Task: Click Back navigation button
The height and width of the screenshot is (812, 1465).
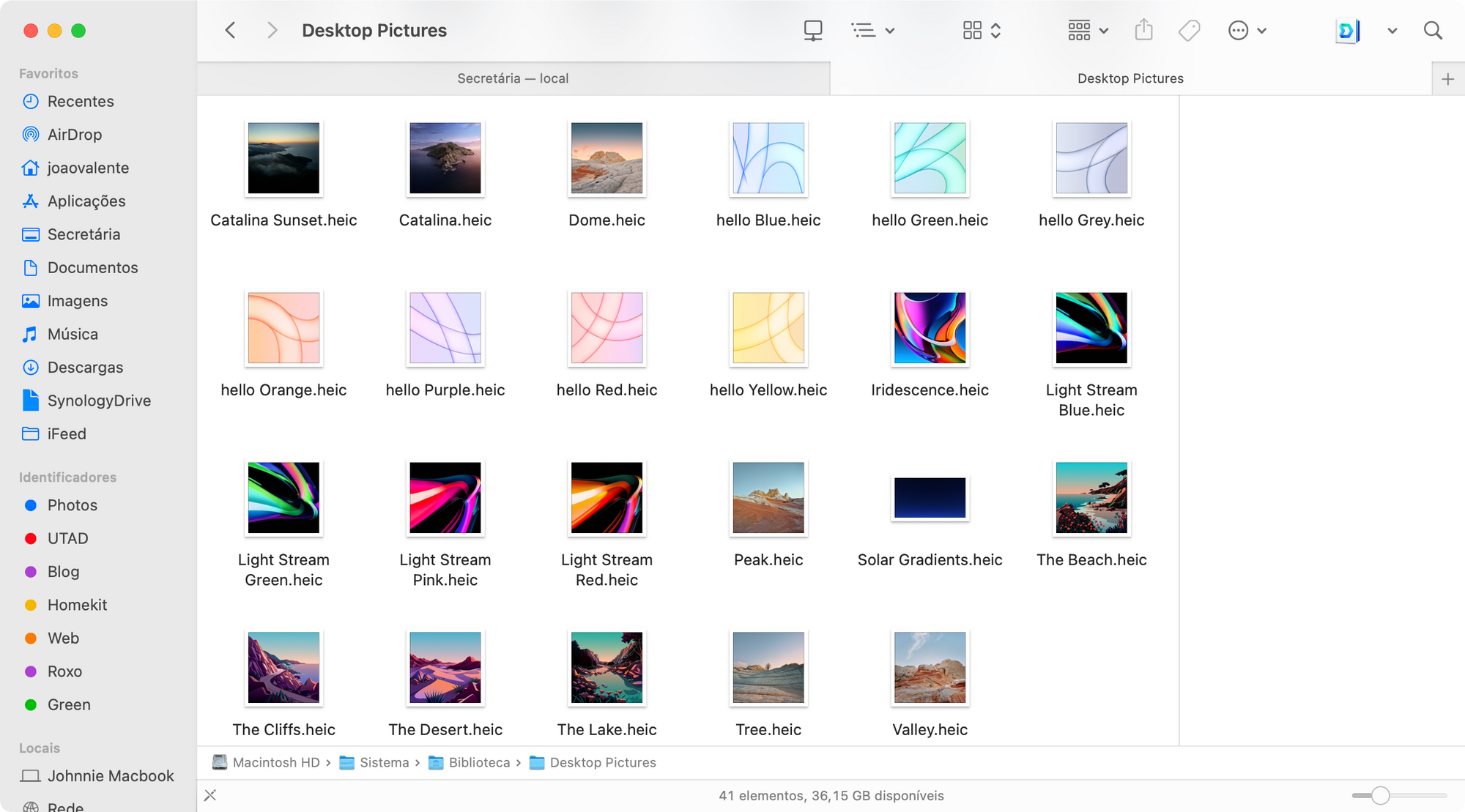Action: [230, 30]
